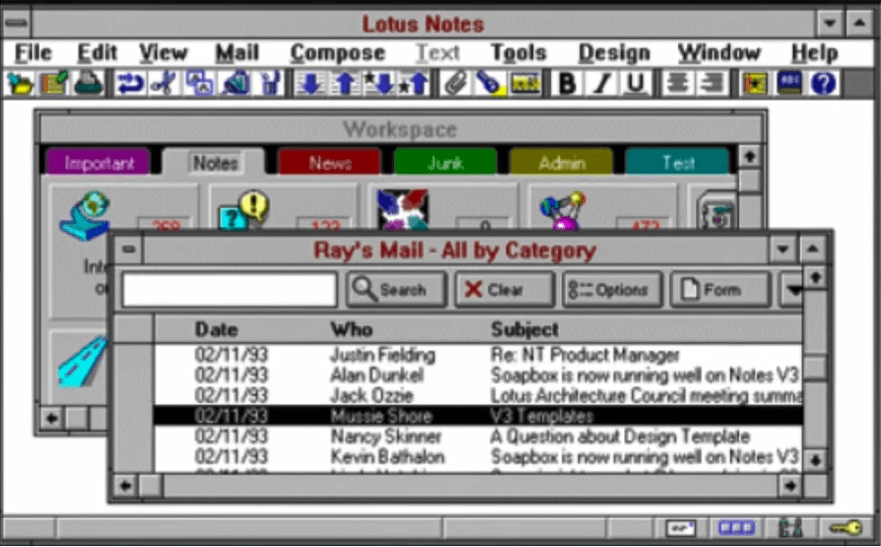This screenshot has width=881, height=547.
Task: Click the search text input box
Action: tap(229, 290)
